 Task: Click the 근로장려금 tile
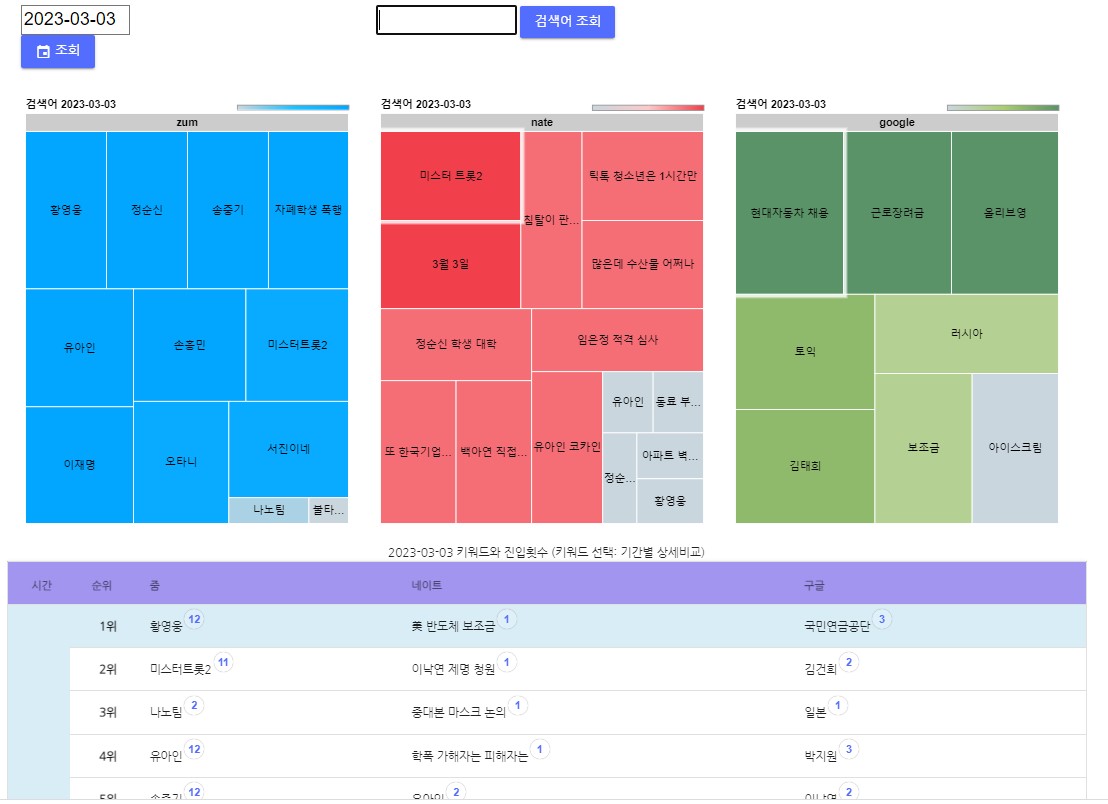(x=897, y=213)
